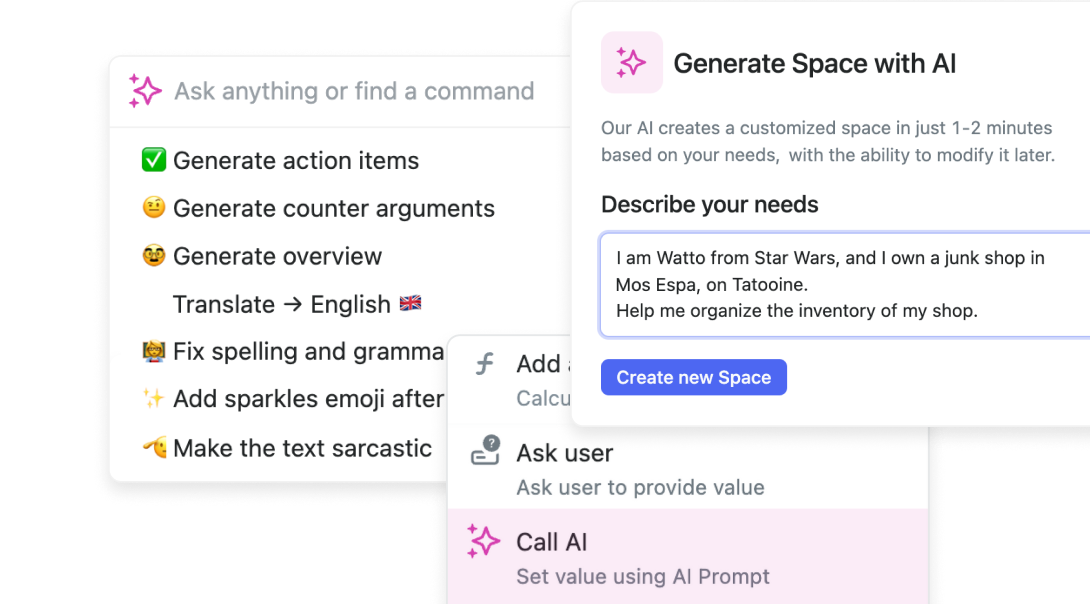Click the Generate Space sparkle icon

tap(631, 63)
